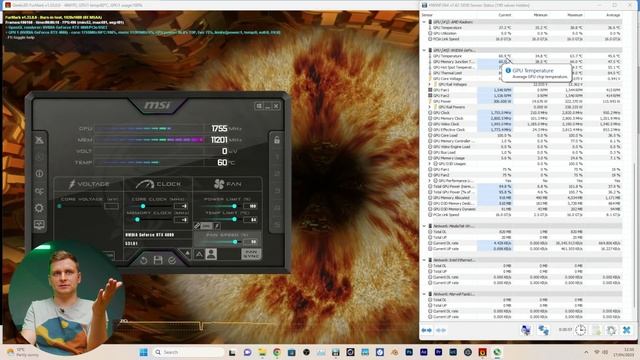Screen dimensions: 640x360
Task: Toggle automatic fan mode A icon
Action: coord(199,254)
